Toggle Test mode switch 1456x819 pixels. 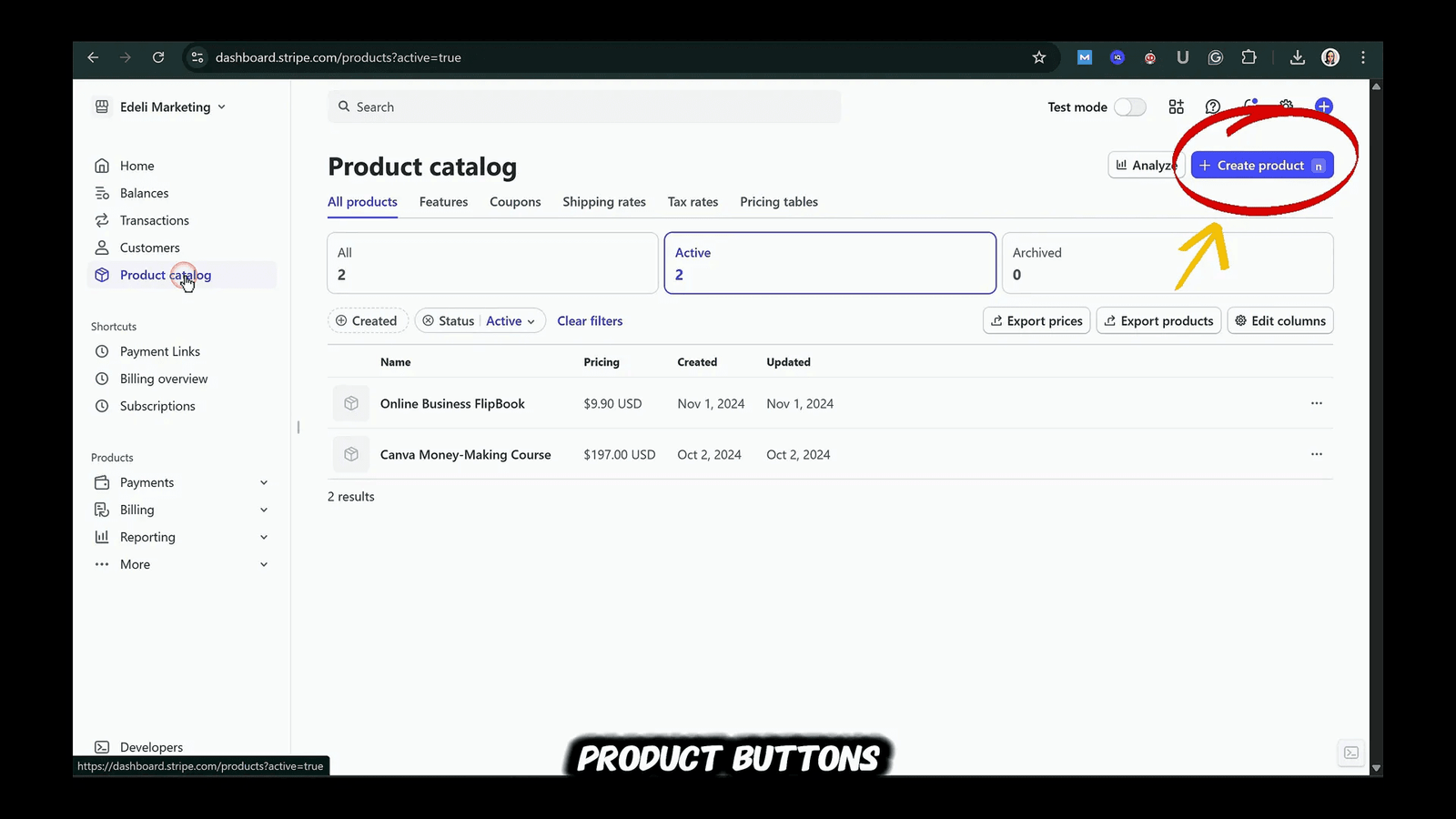1130,106
